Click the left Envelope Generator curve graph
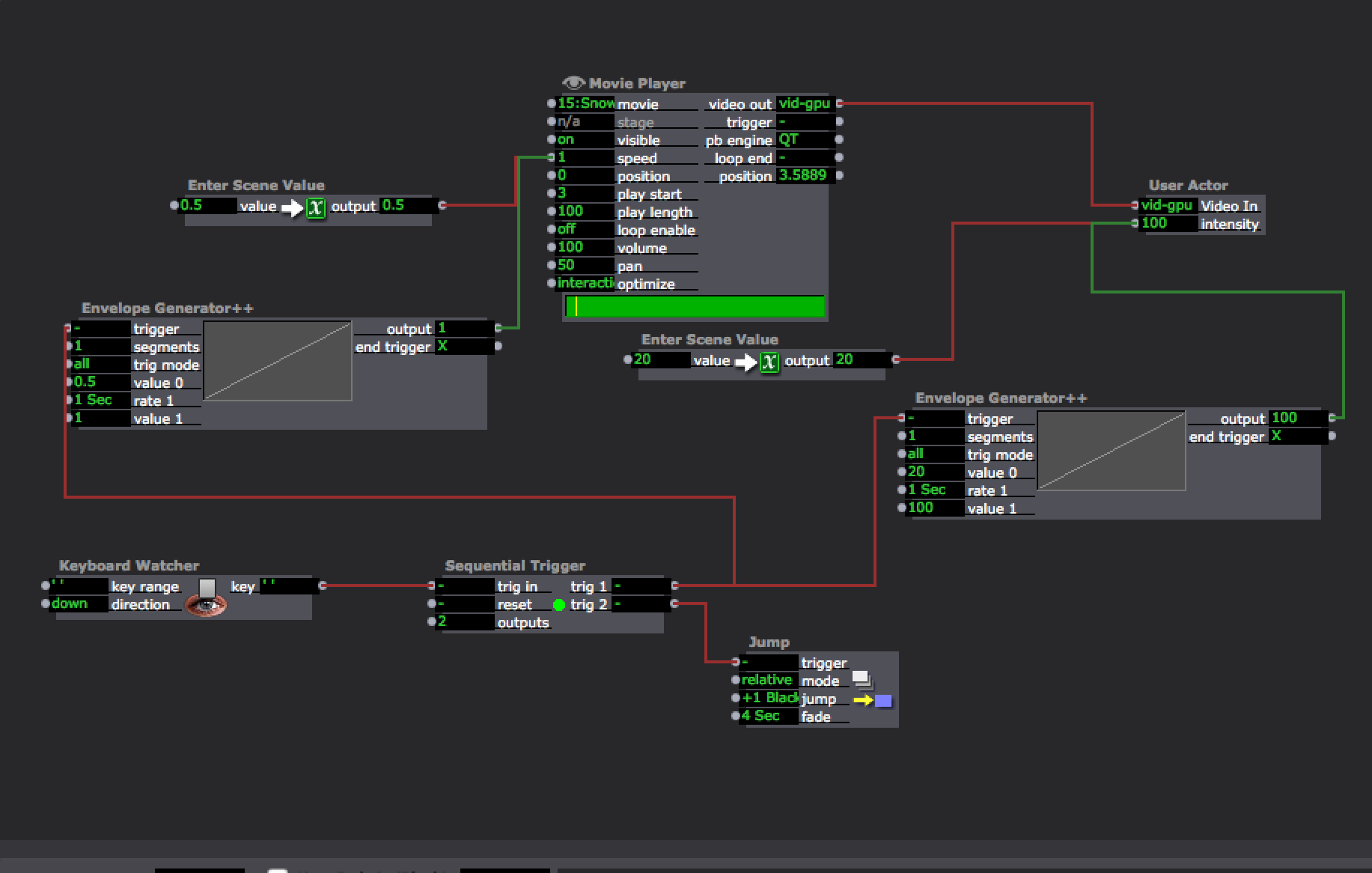The image size is (1372, 873). [x=278, y=361]
